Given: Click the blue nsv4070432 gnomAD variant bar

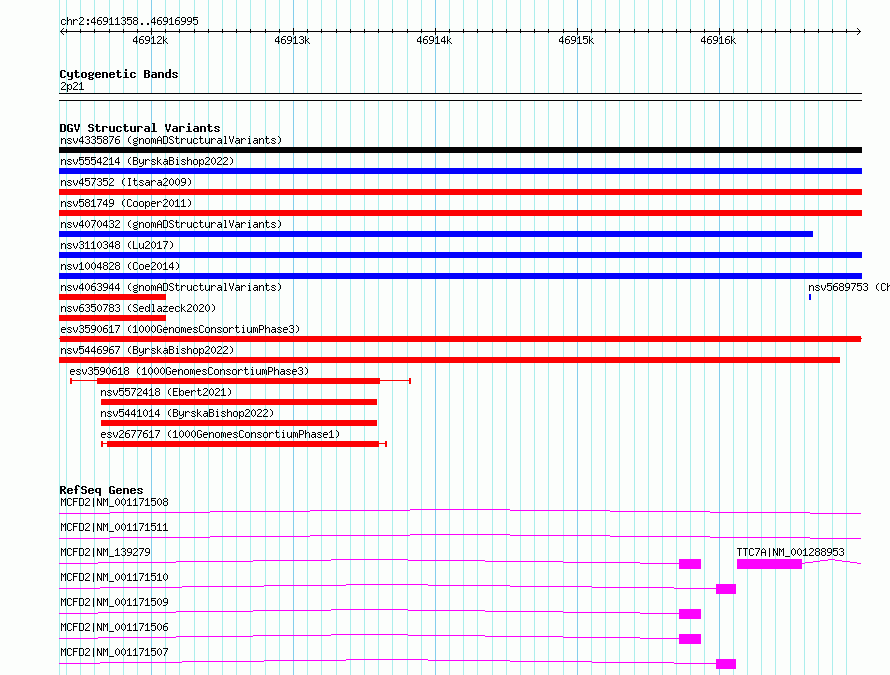Looking at the screenshot, I should point(436,234).
